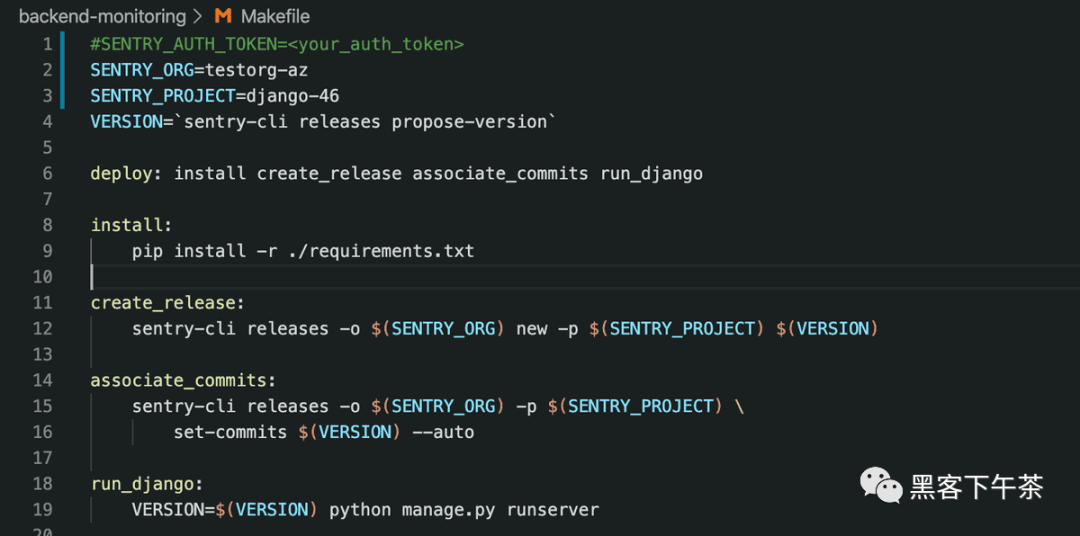Click the trailing backslash on line 15
The height and width of the screenshot is (536, 1080).
click(740, 406)
